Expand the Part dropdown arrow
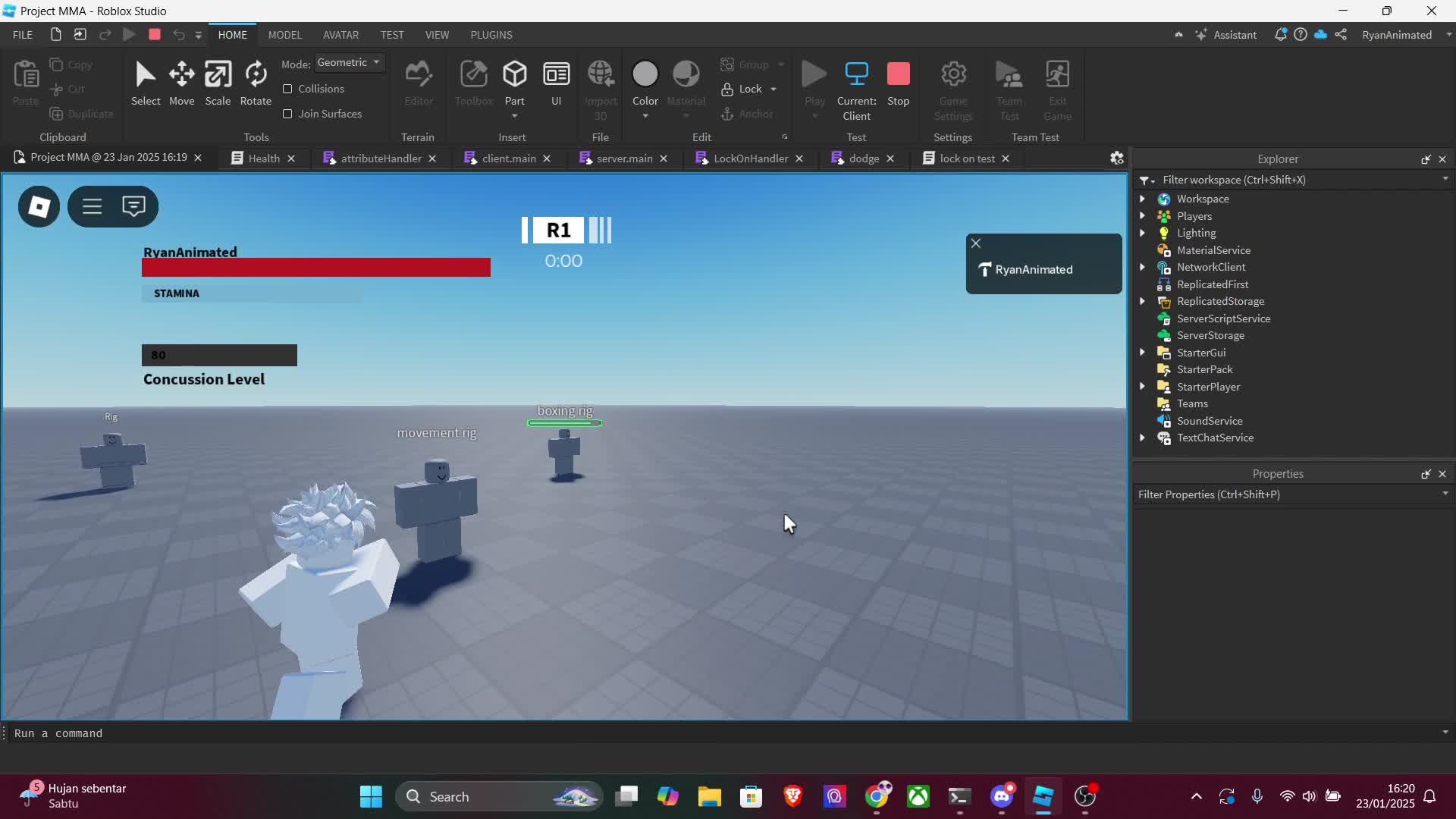This screenshot has height=819, width=1456. point(515,116)
